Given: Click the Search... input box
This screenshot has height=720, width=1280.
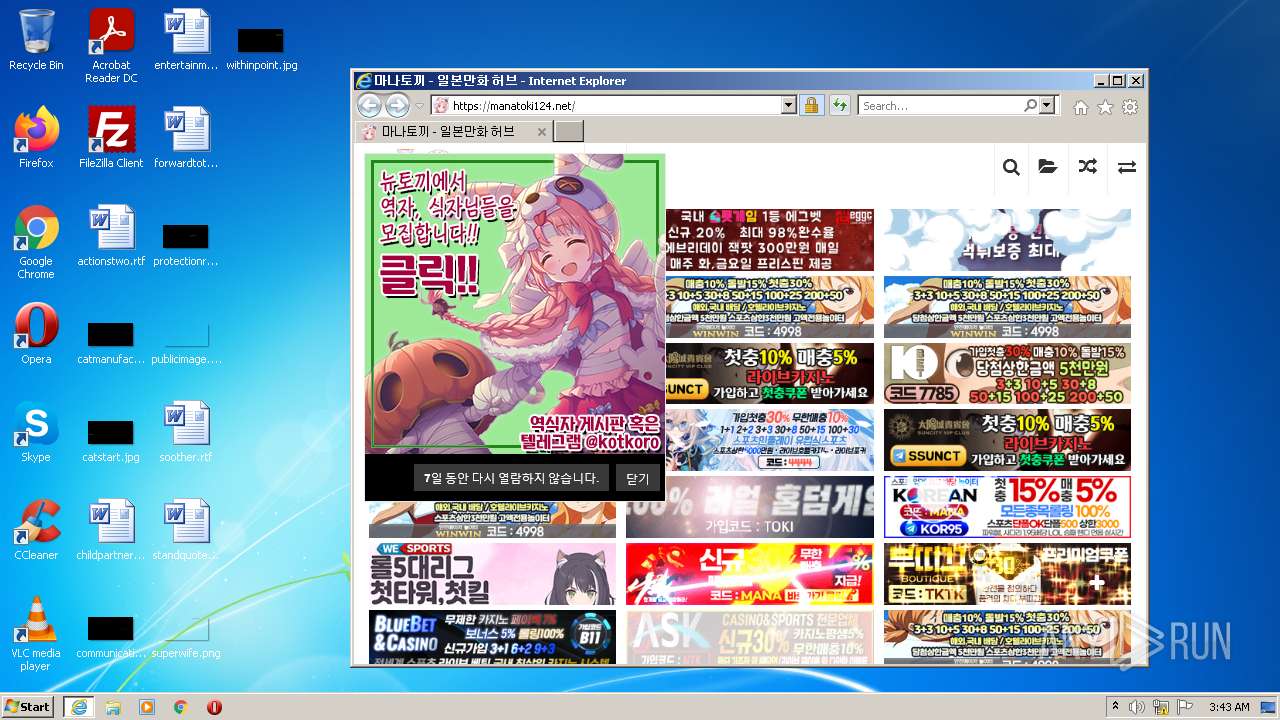Looking at the screenshot, I should tap(940, 106).
